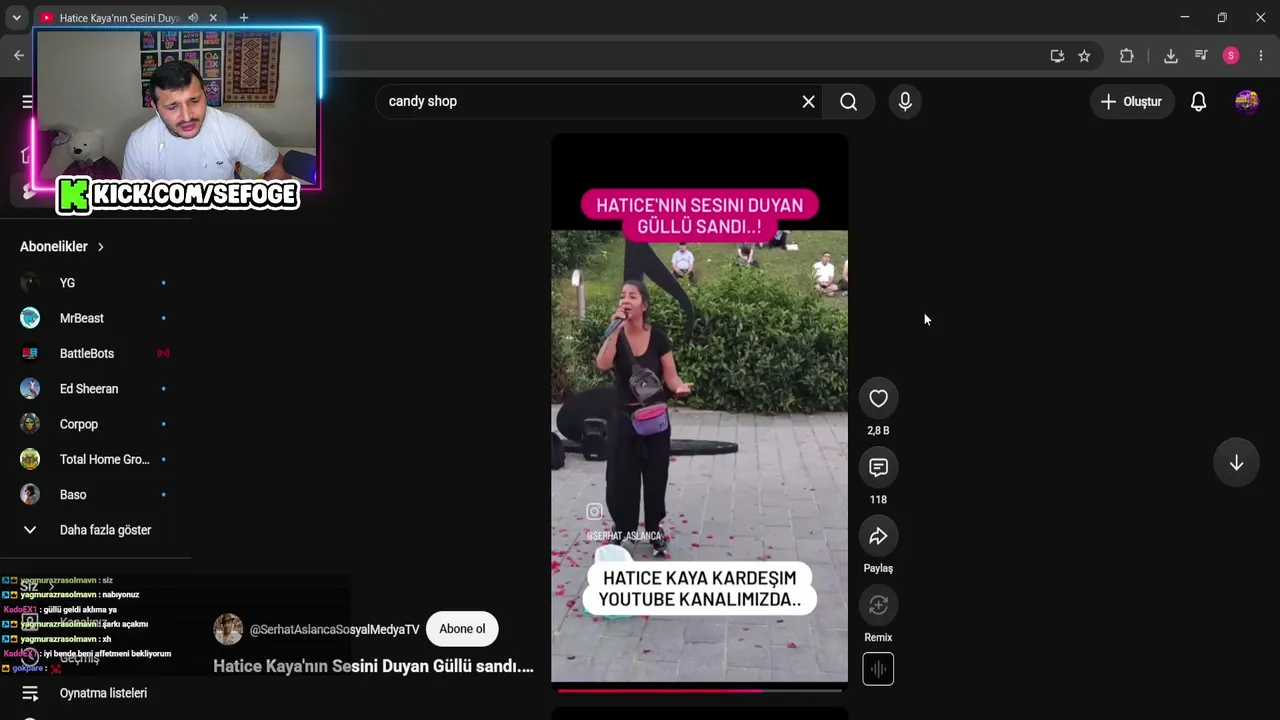Screen dimensions: 1280x720
Task: Show Chrome downloads
Action: click(1170, 56)
